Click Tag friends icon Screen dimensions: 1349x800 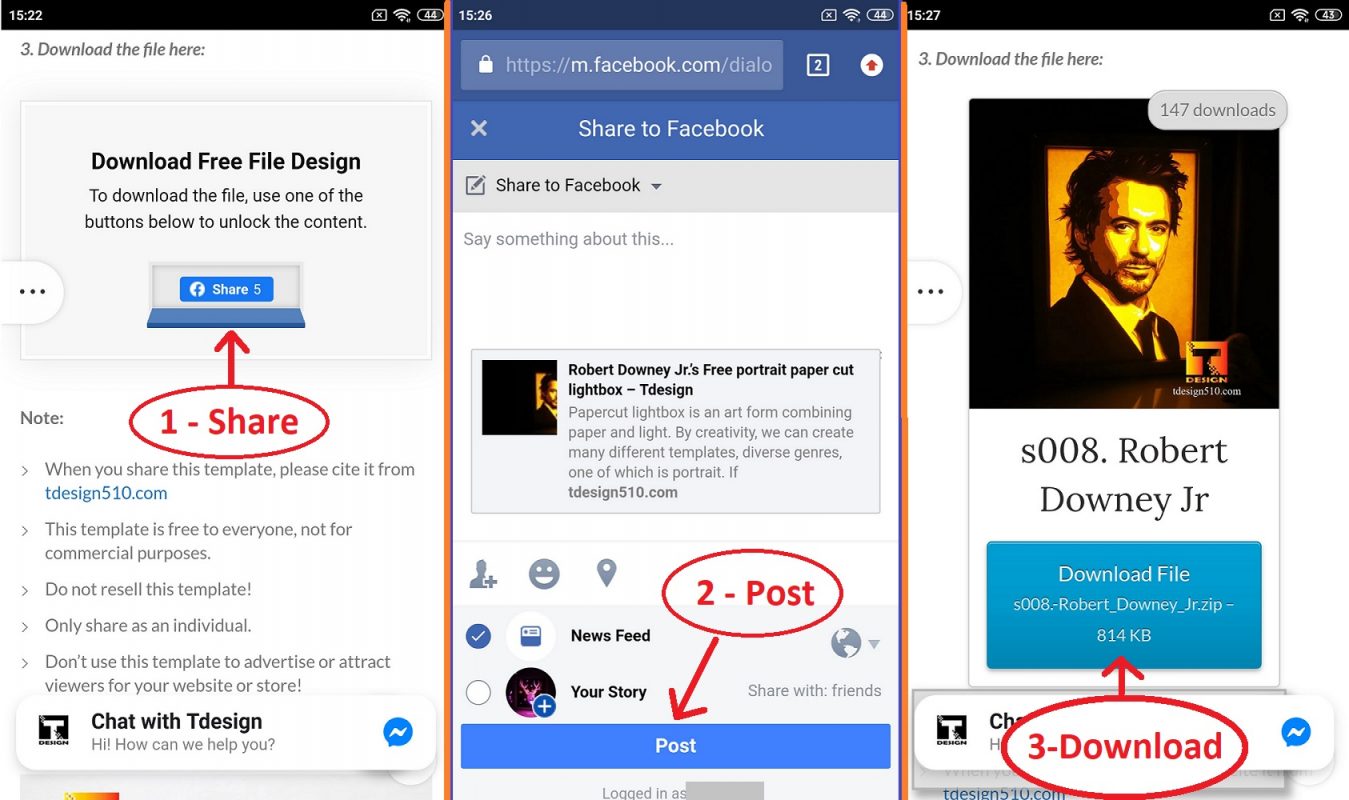point(483,574)
